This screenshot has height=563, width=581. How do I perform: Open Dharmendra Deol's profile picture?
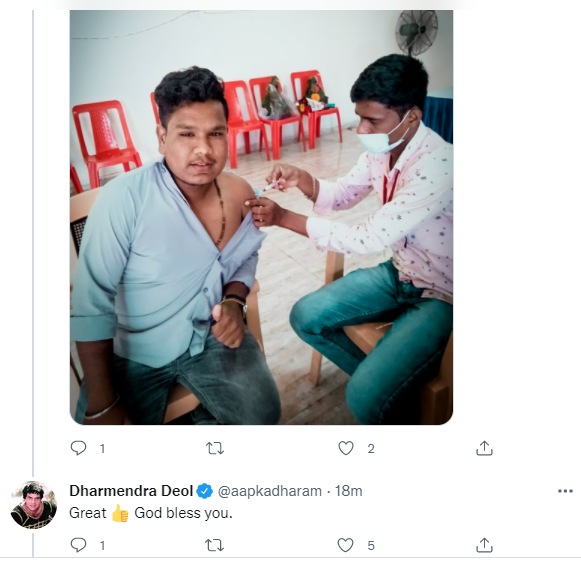pyautogui.click(x=34, y=504)
